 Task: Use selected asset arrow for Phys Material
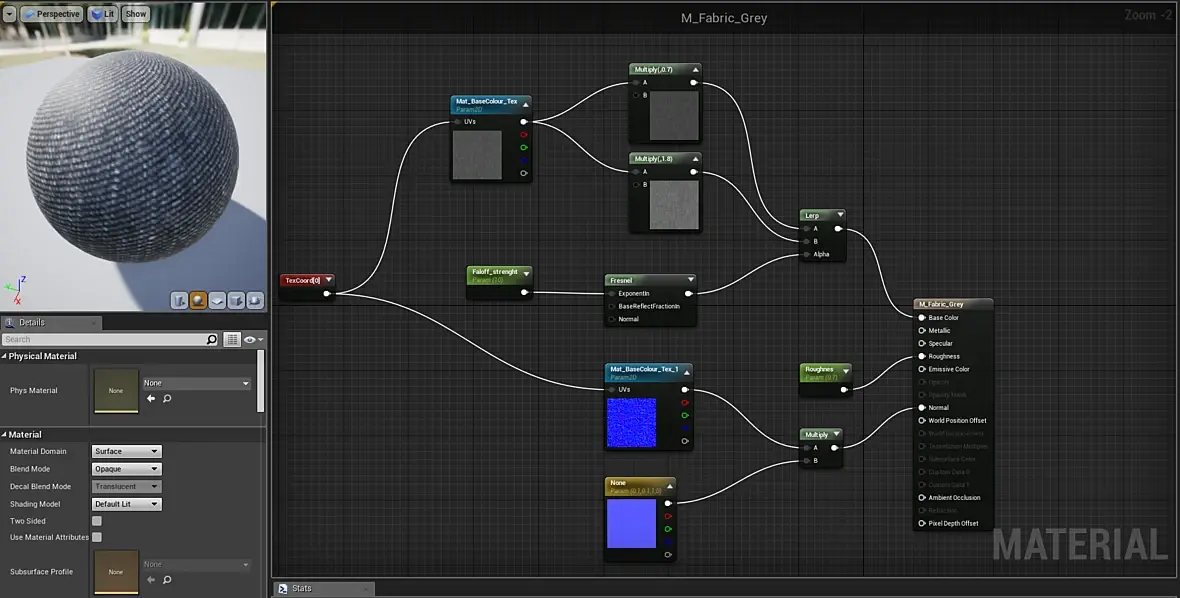click(x=151, y=399)
